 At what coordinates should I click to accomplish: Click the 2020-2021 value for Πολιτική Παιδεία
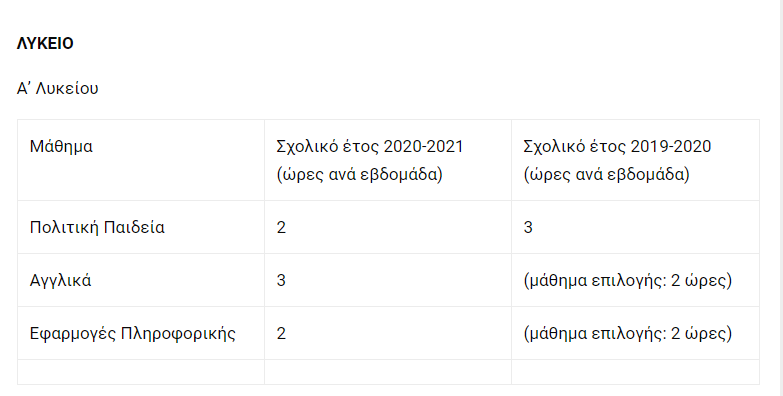click(281, 228)
